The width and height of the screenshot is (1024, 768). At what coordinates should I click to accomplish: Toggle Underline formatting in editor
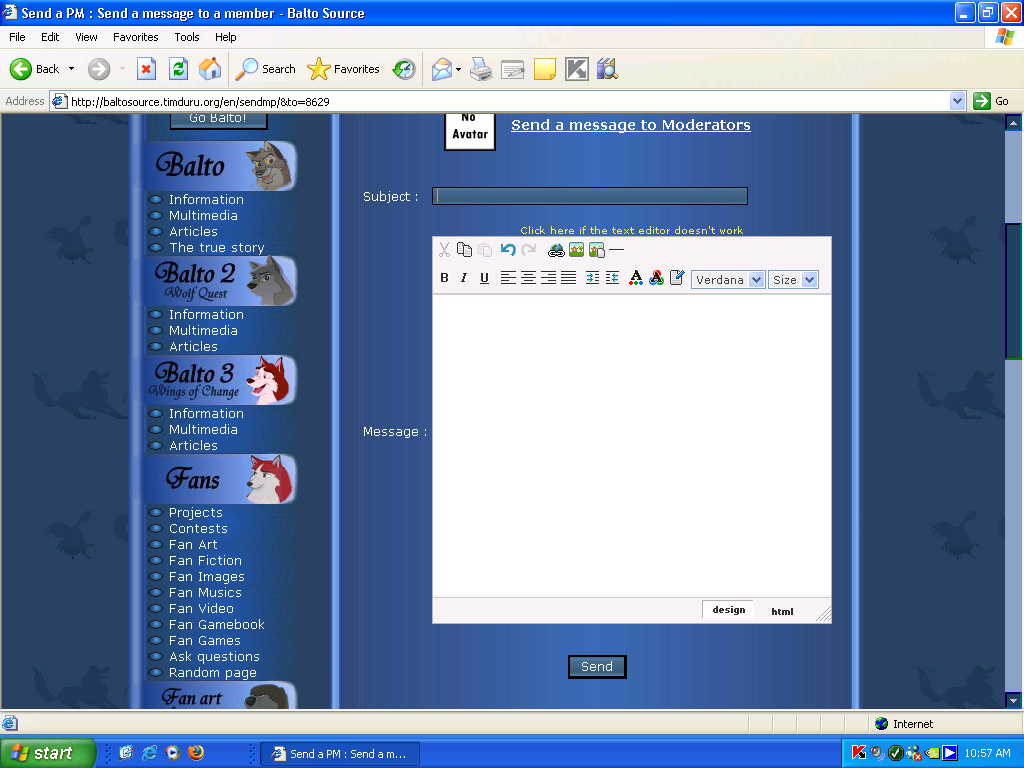point(484,278)
